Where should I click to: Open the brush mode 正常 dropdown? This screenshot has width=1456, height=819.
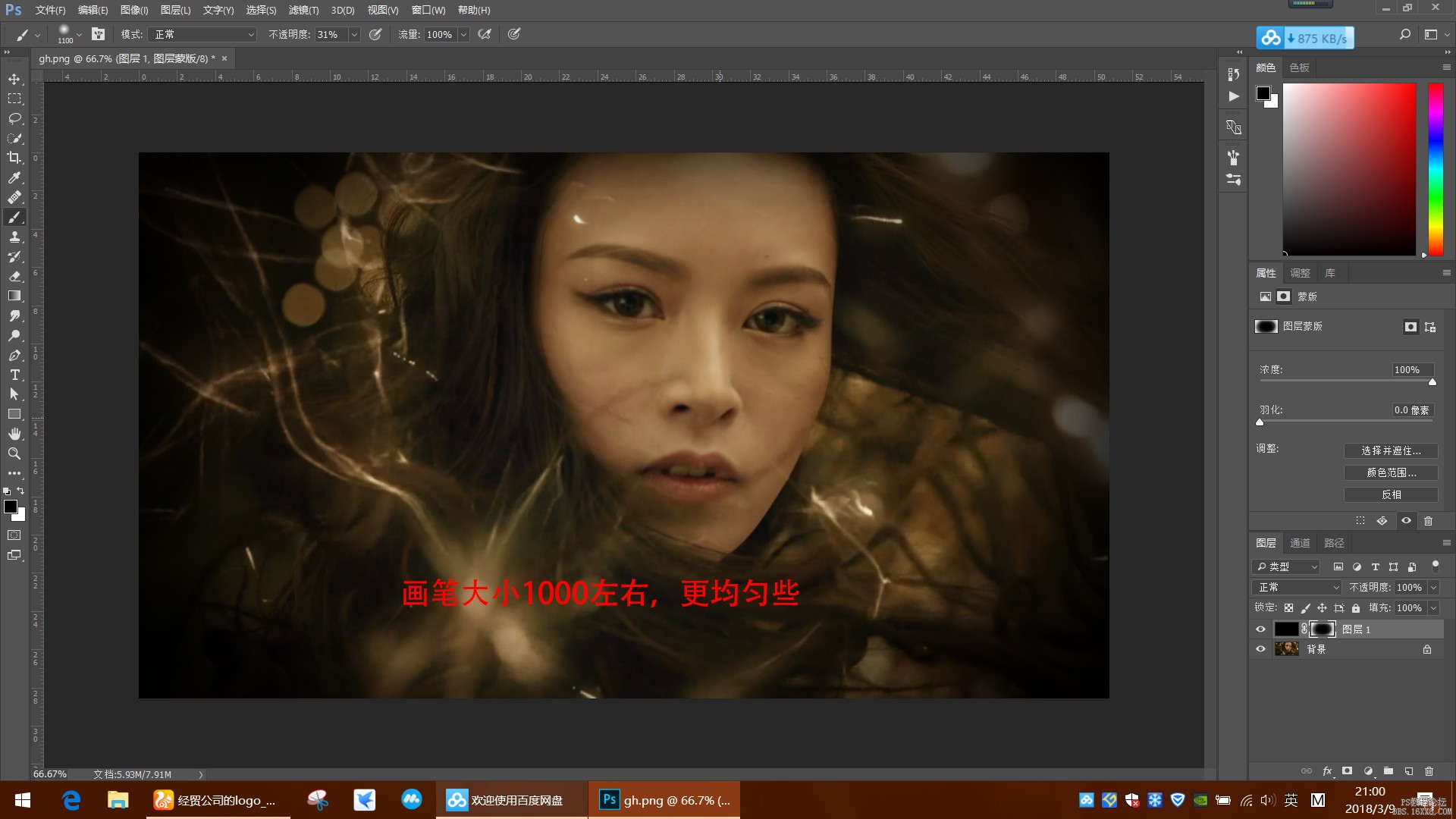[x=204, y=34]
